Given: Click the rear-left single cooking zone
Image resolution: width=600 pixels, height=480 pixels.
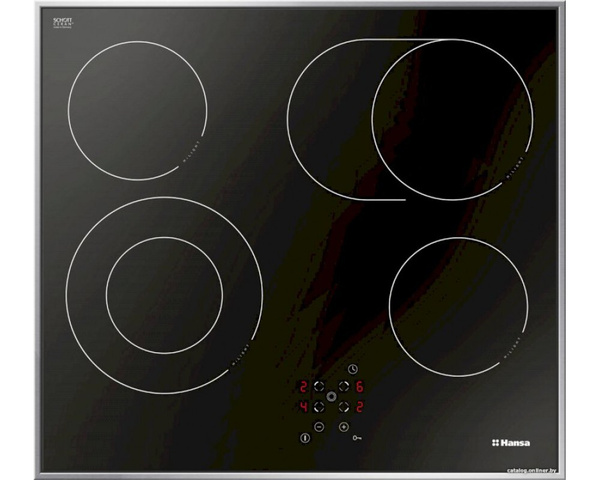Looking at the screenshot, I should pos(138,111).
